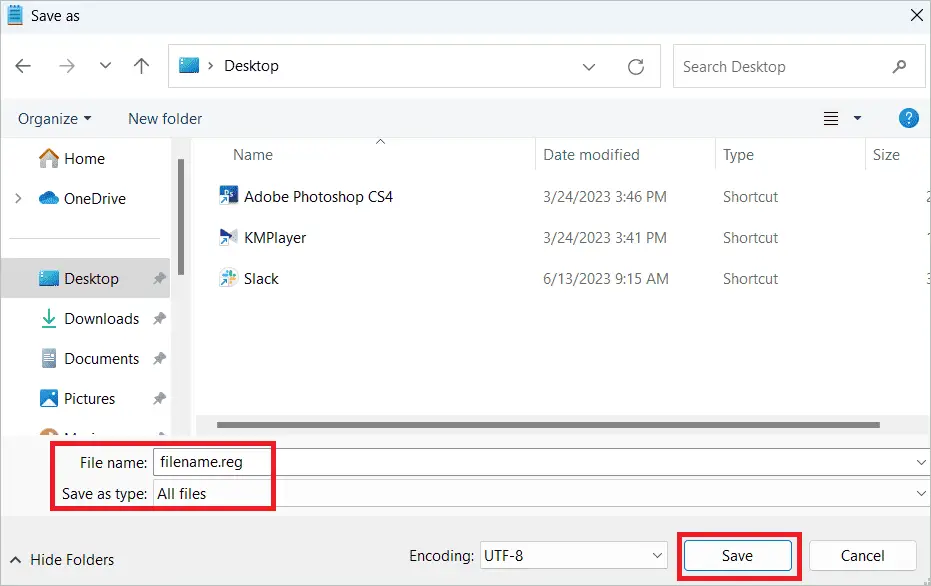Select the KMPlayer shortcut icon
The height and width of the screenshot is (586, 931).
tap(228, 238)
